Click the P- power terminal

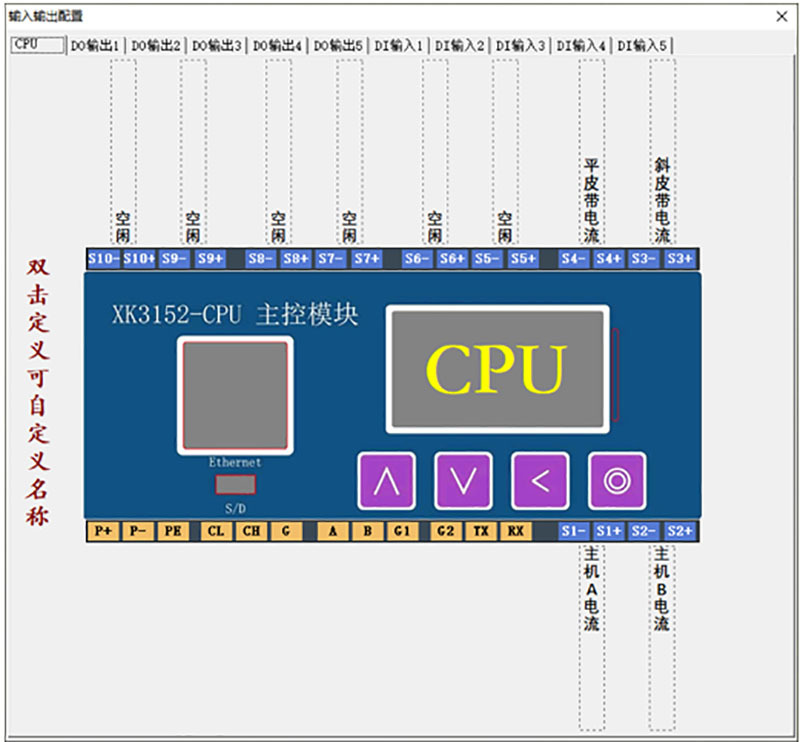click(138, 531)
